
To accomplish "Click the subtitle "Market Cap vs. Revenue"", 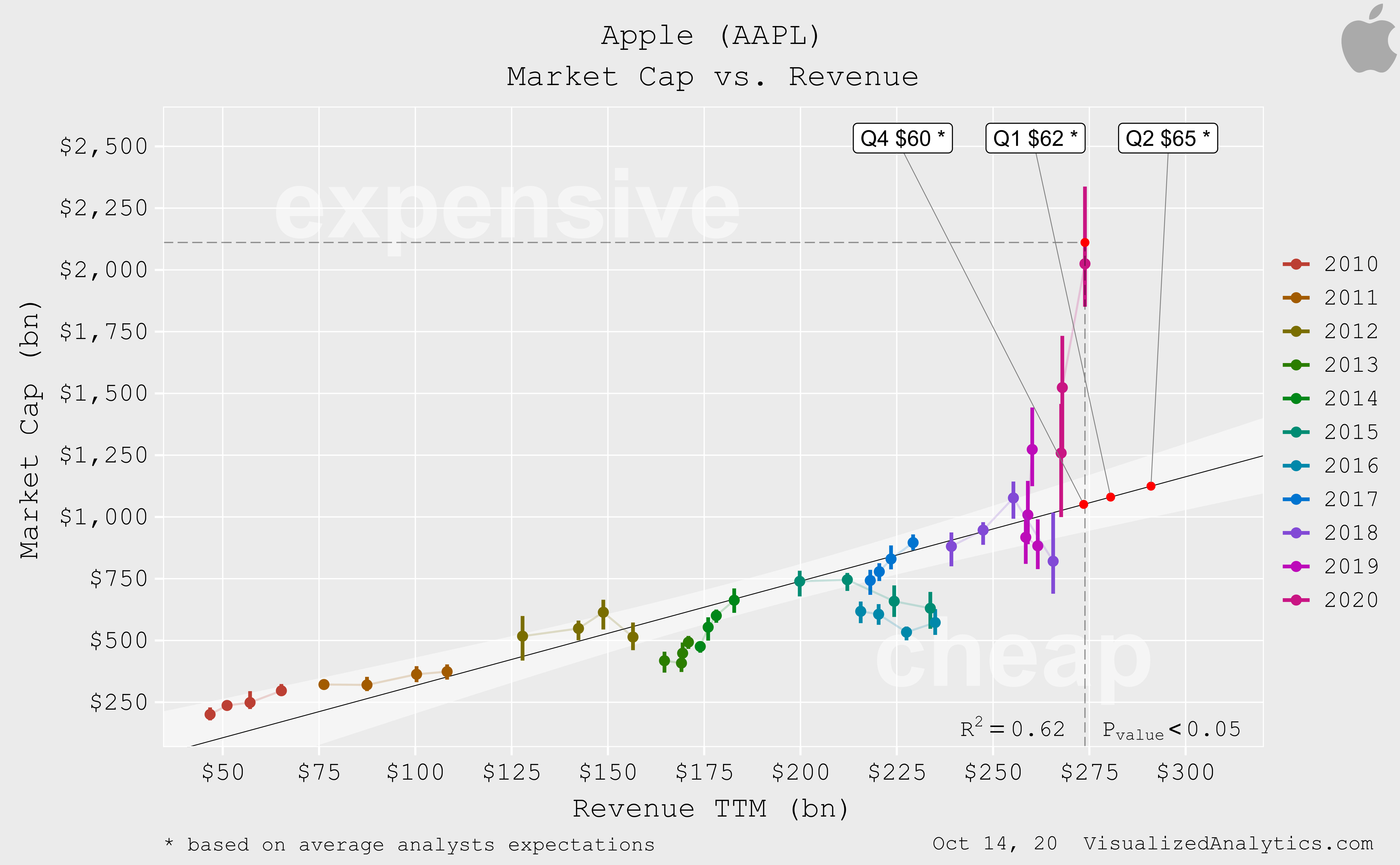I will click(x=712, y=77).
